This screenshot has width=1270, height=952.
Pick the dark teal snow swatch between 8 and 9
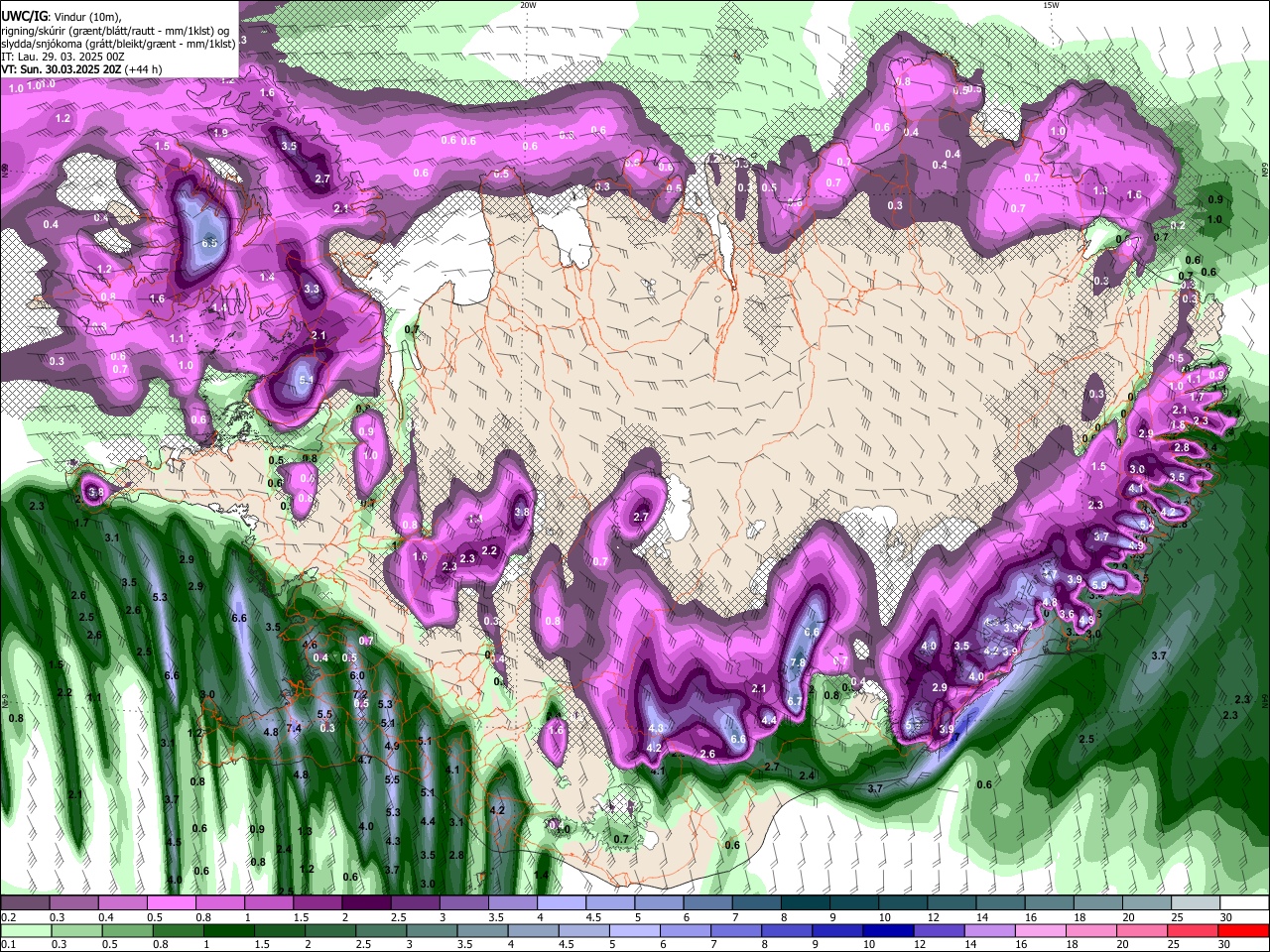pos(805,903)
